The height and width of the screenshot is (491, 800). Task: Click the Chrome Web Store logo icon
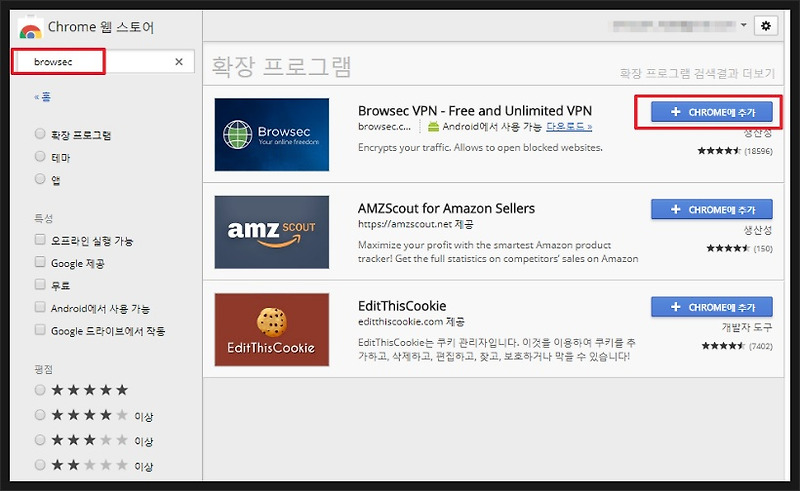(30, 30)
